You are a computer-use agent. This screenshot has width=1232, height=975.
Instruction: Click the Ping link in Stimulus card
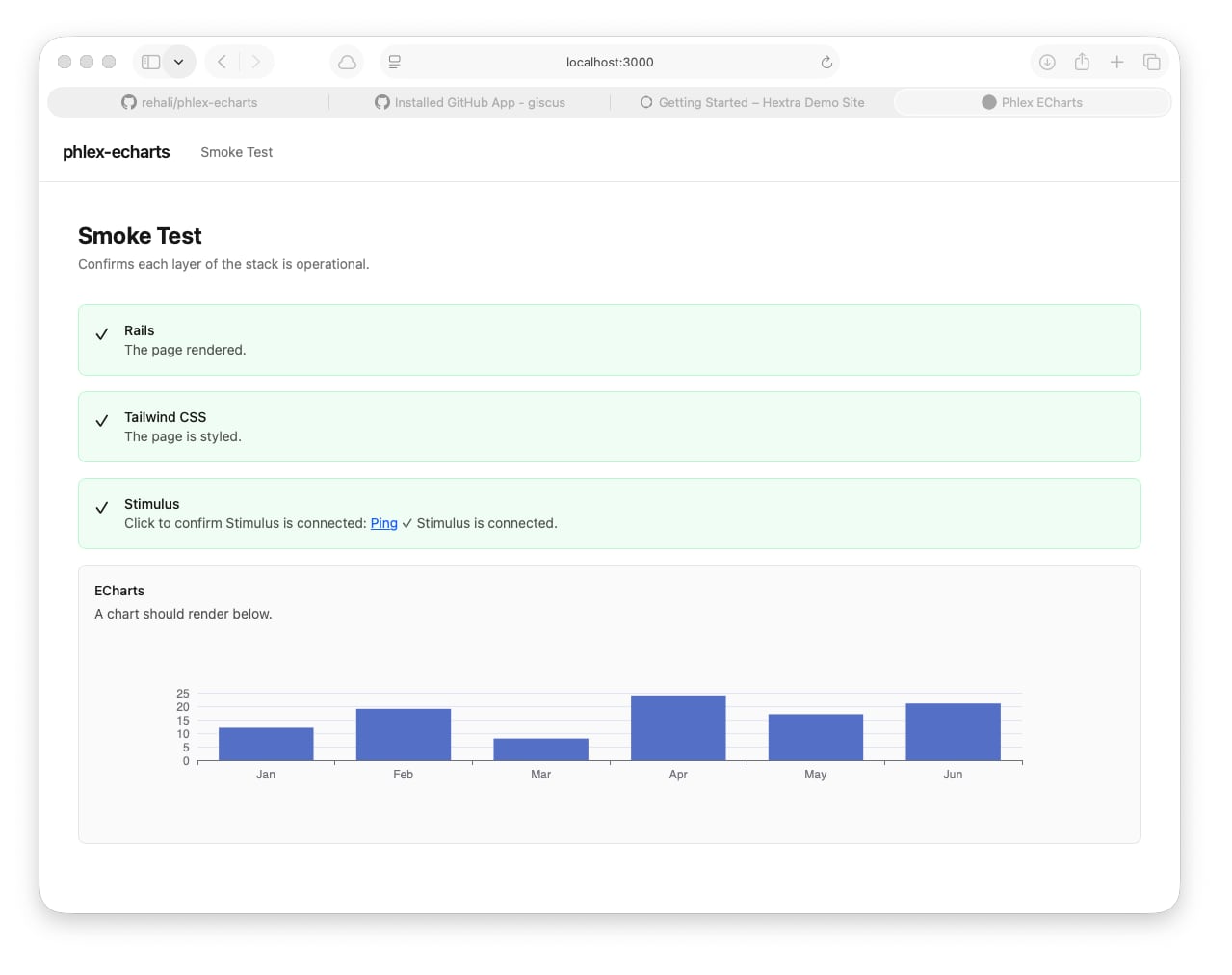click(383, 523)
